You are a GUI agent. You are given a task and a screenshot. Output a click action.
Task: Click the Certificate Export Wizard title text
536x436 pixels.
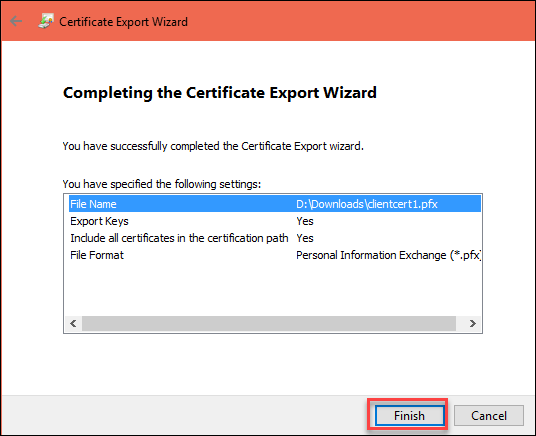[123, 22]
